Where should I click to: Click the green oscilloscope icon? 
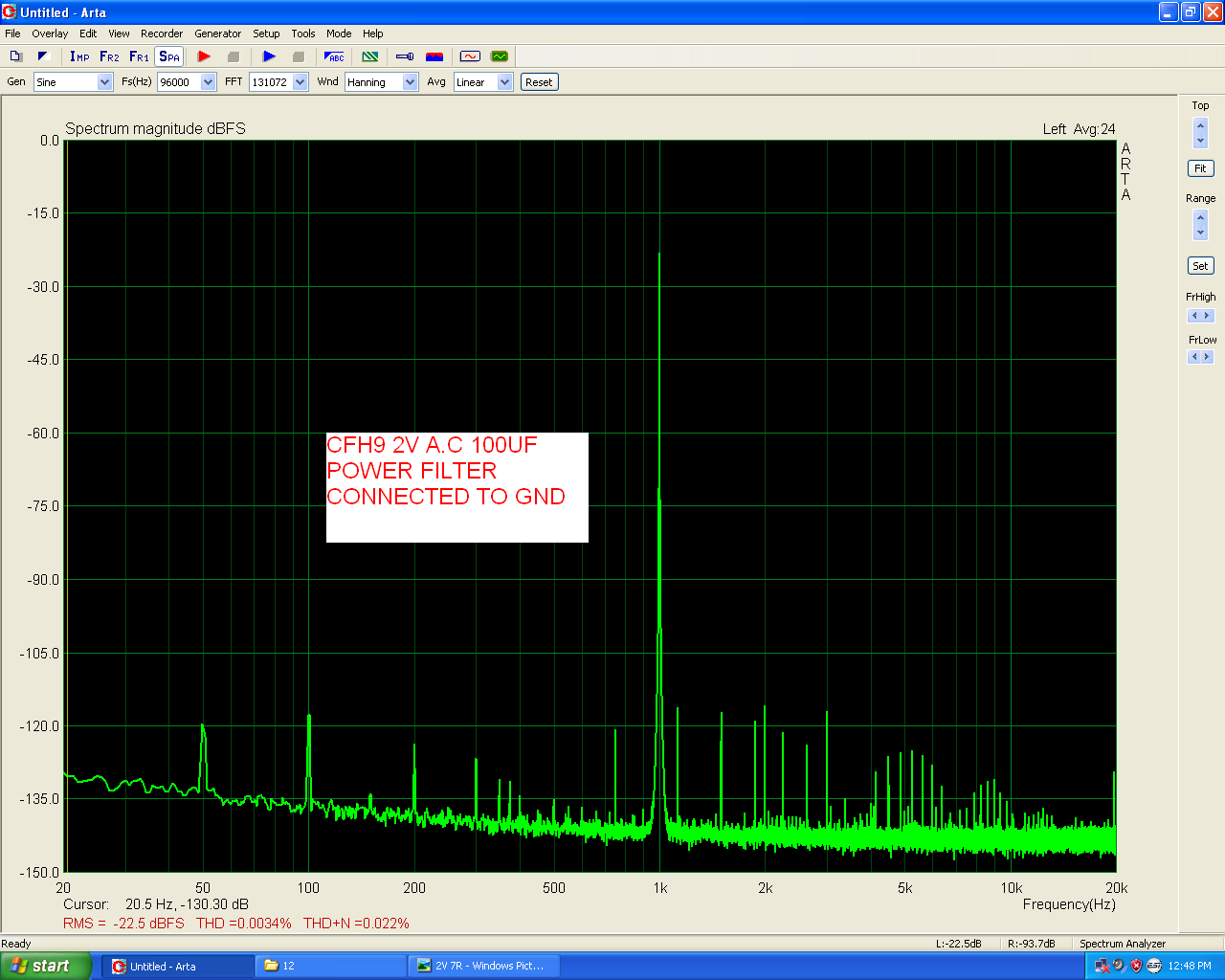(499, 56)
